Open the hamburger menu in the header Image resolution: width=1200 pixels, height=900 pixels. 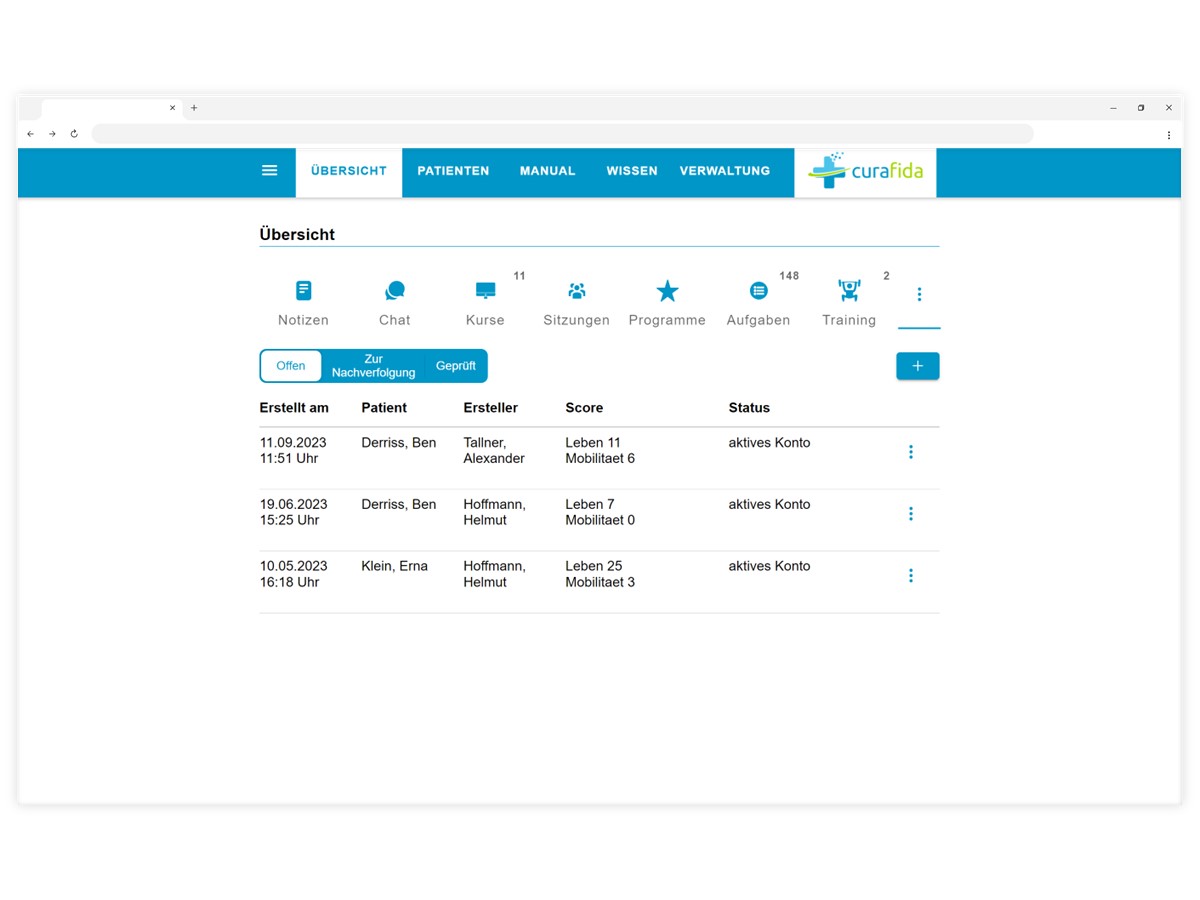269,171
